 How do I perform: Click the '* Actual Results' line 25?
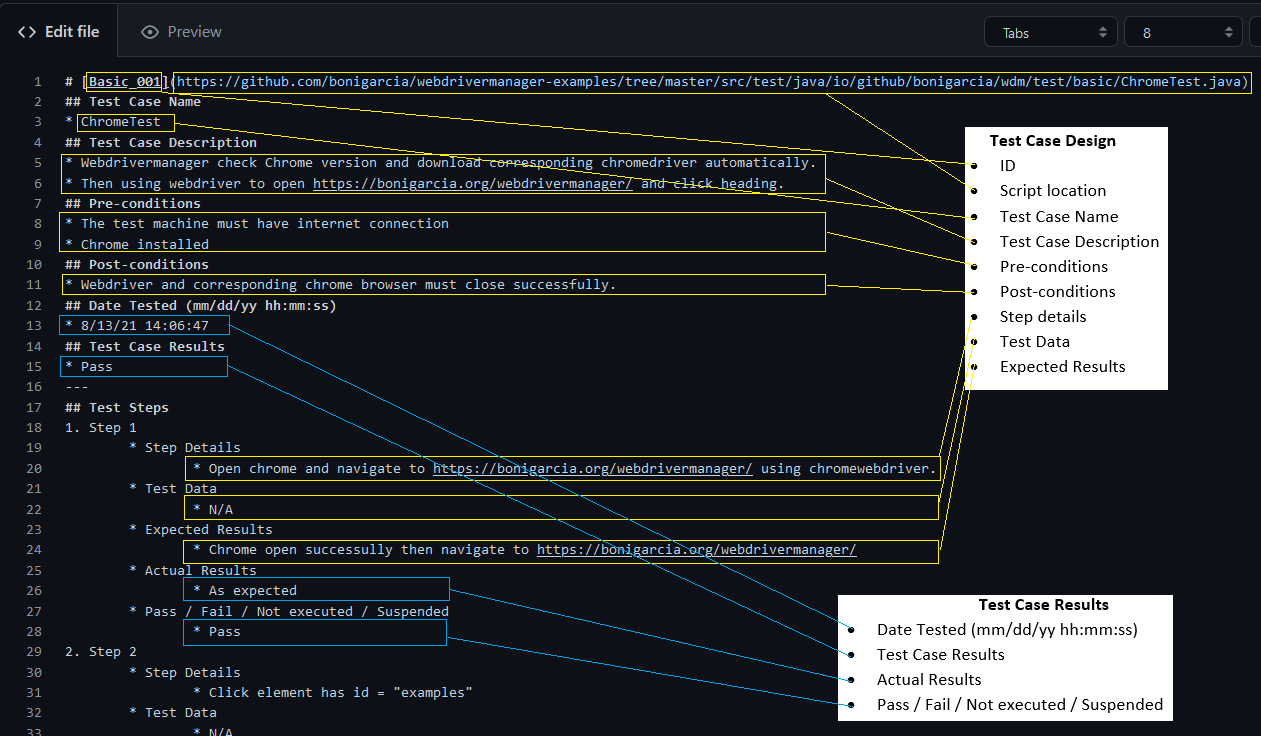coord(193,570)
